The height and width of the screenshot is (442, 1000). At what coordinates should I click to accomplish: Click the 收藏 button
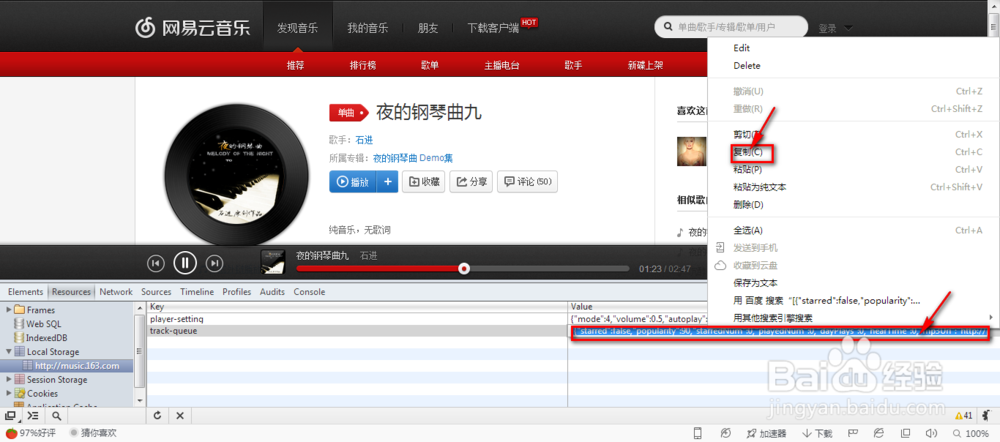coord(424,182)
